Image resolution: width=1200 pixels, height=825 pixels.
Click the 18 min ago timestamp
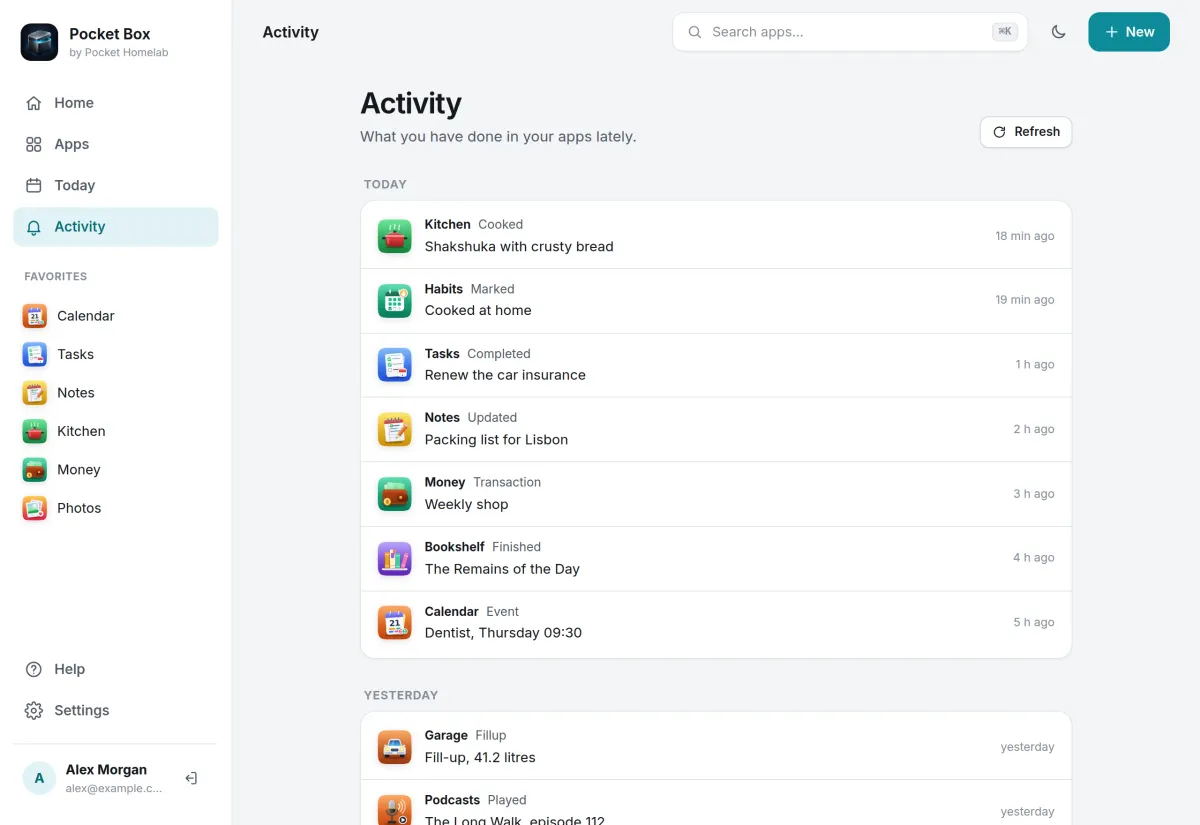1025,236
